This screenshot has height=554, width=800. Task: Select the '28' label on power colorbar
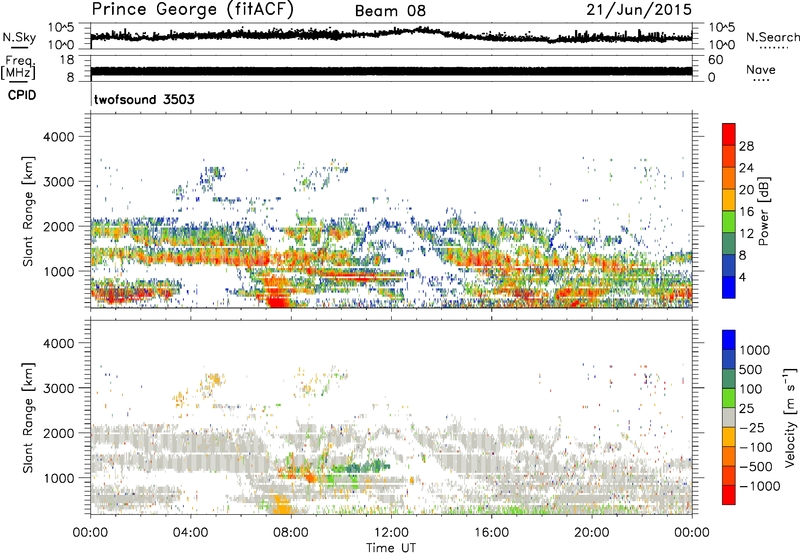click(746, 146)
